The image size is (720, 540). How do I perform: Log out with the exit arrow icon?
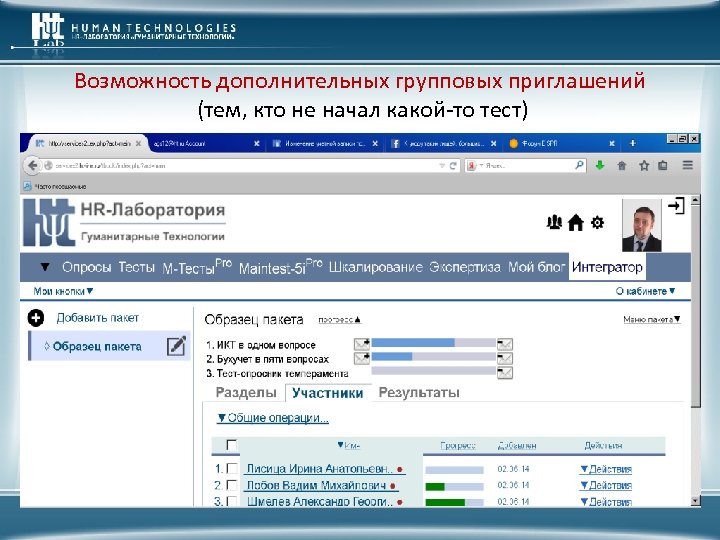click(676, 206)
